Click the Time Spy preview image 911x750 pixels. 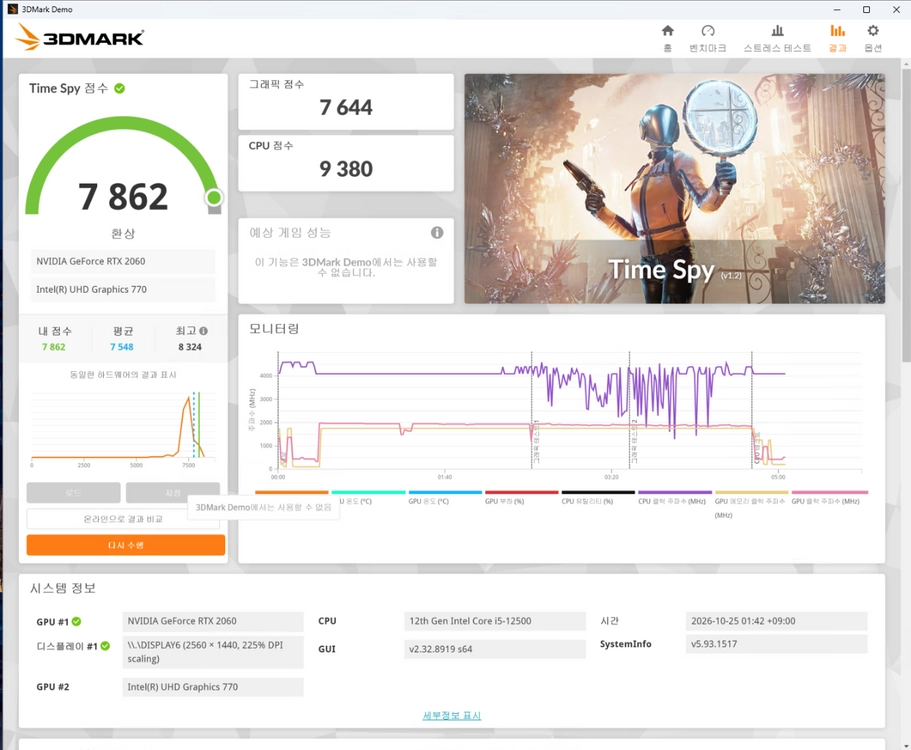675,188
